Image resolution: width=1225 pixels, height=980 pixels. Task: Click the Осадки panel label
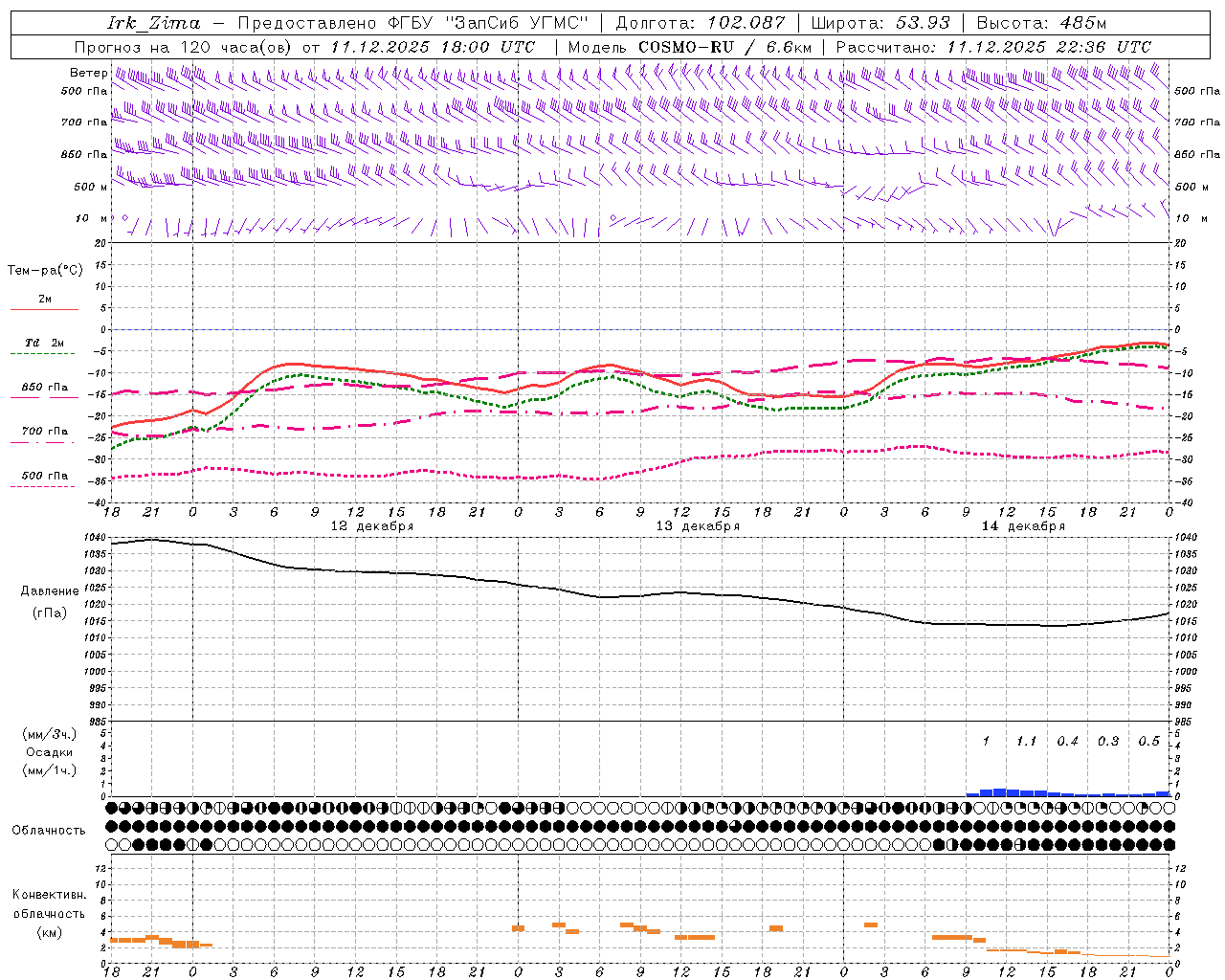tap(50, 752)
